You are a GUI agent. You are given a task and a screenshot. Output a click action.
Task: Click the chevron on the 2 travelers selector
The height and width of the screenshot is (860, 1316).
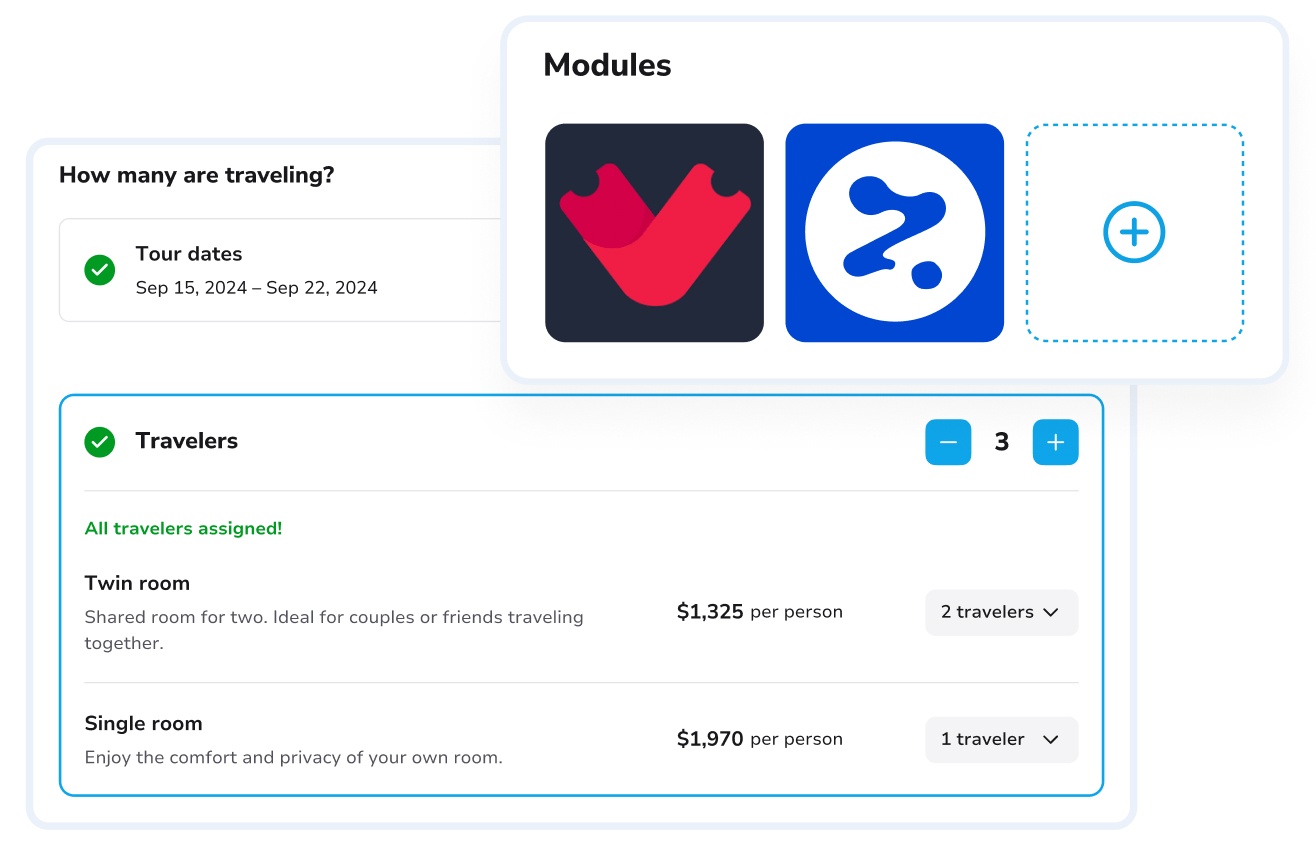click(1051, 613)
